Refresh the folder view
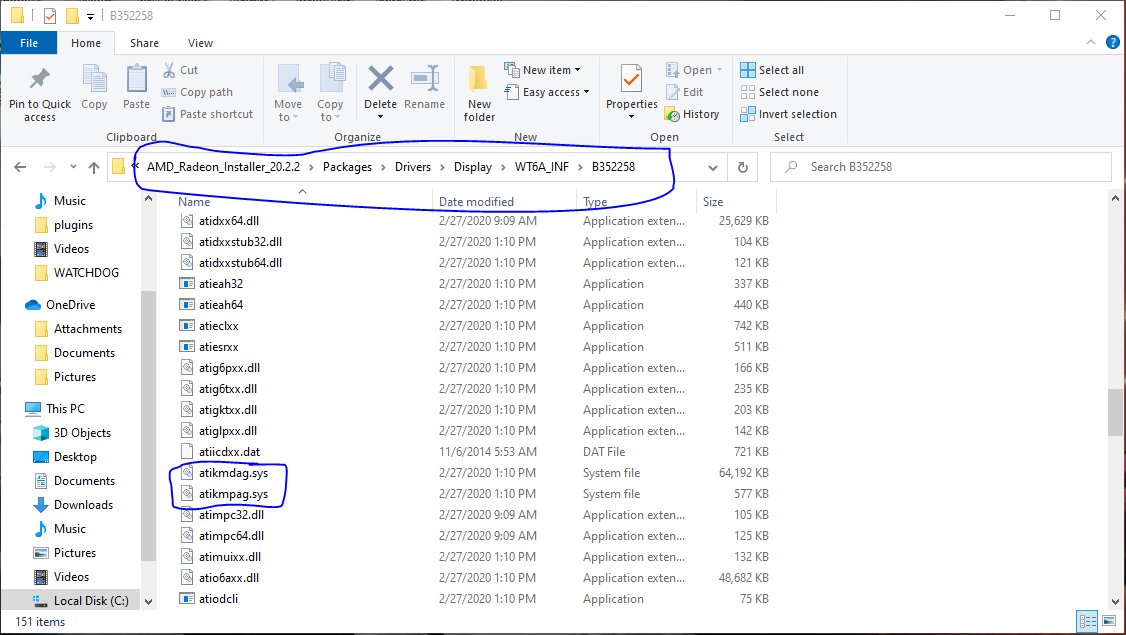The image size is (1126, 635). pyautogui.click(x=743, y=167)
